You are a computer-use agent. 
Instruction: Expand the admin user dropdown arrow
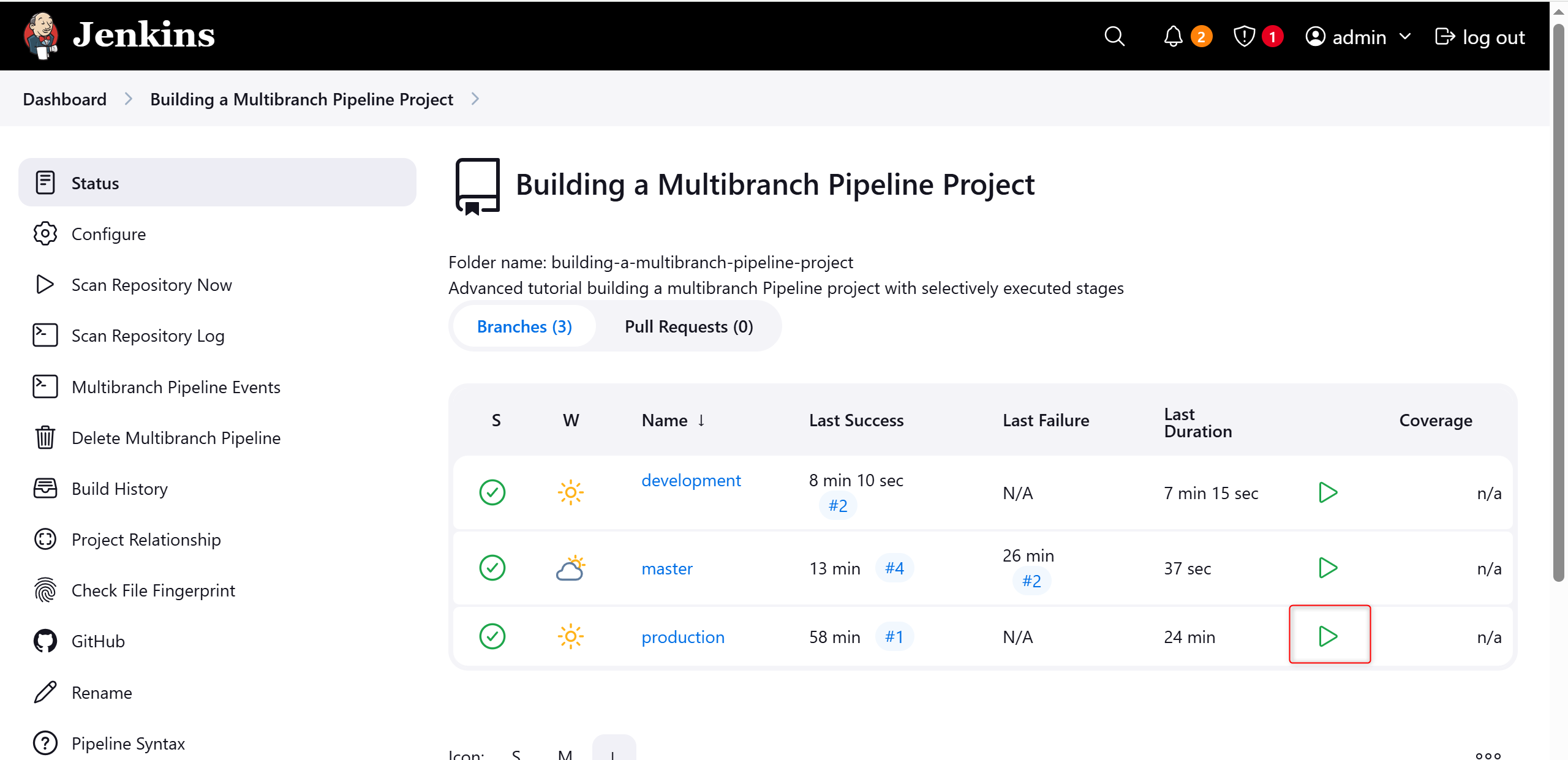tap(1405, 37)
